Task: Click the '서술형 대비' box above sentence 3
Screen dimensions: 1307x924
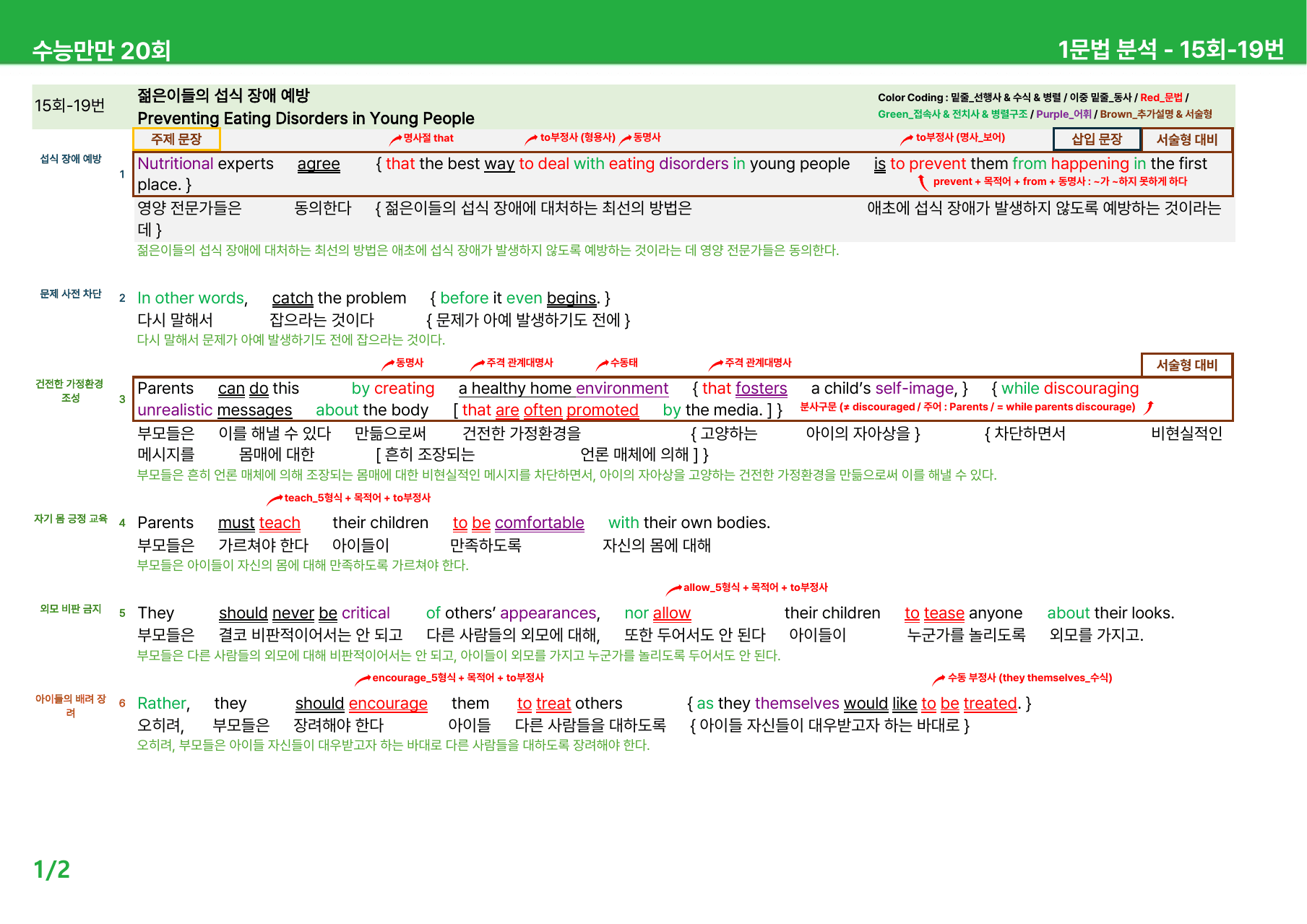Action: click(x=1187, y=365)
